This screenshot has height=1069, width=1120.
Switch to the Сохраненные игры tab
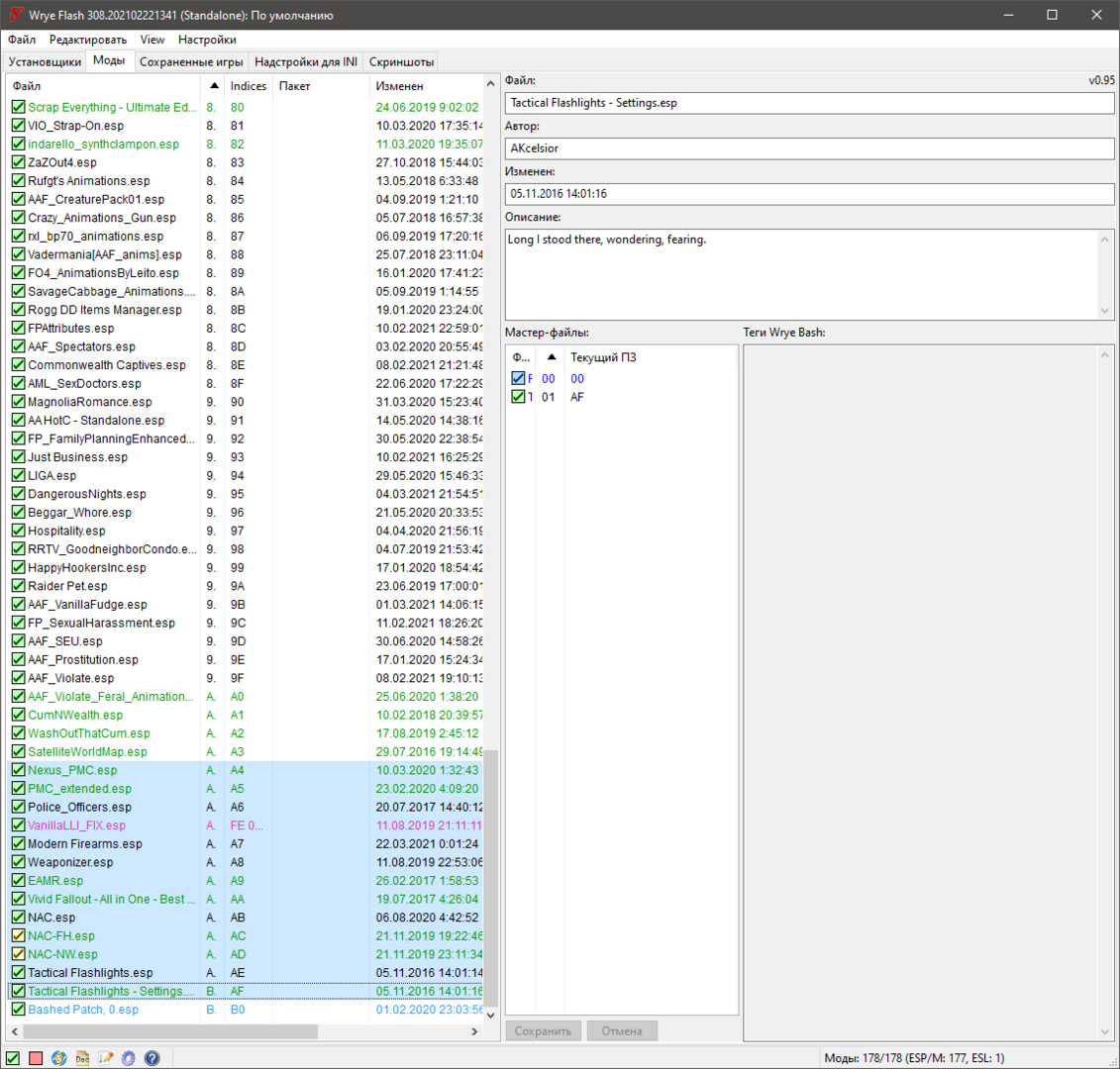191,61
